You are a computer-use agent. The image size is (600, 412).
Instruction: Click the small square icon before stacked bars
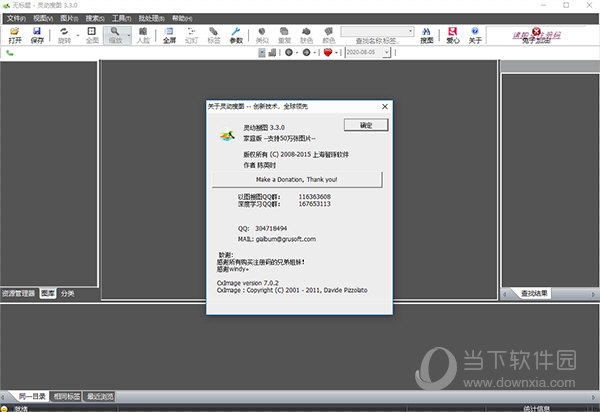coord(262,52)
